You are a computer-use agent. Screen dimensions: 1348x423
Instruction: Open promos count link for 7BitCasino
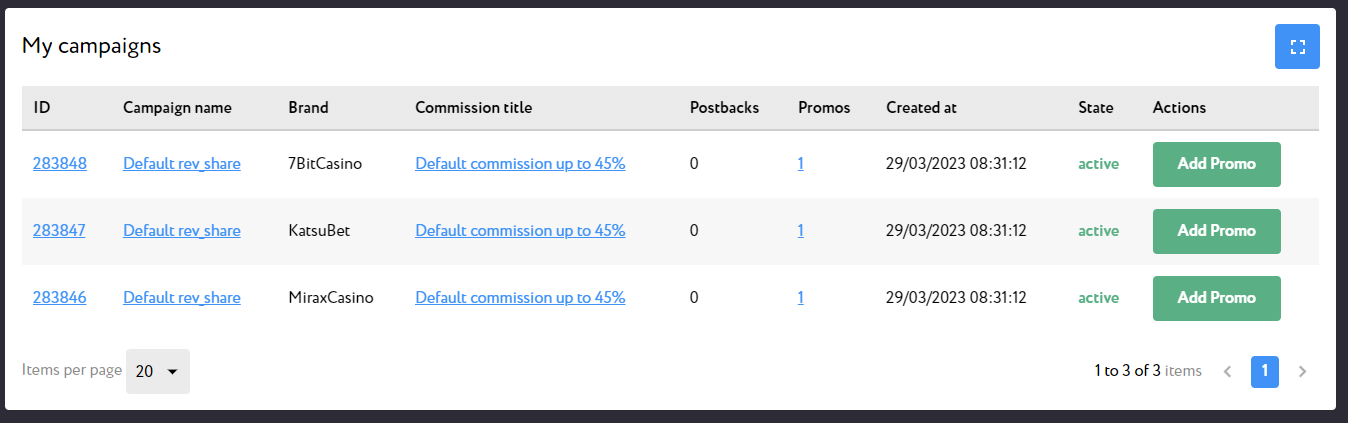[801, 164]
